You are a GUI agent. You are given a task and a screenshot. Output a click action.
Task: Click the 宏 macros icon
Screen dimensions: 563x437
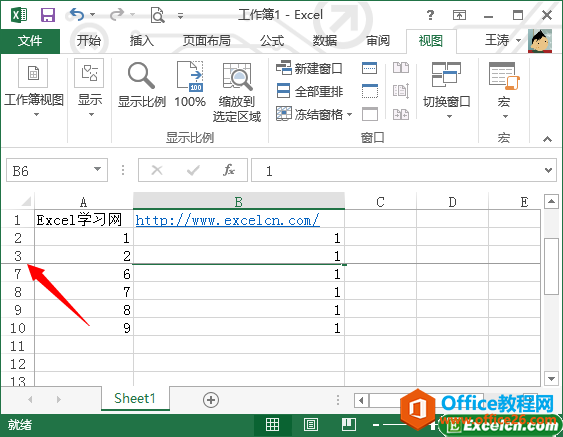pyautogui.click(x=504, y=75)
